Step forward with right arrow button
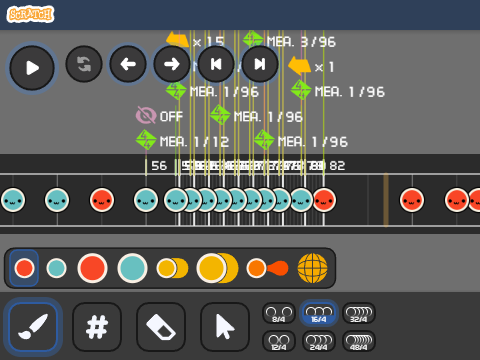Screen dimensions: 480x360 pos(172,64)
